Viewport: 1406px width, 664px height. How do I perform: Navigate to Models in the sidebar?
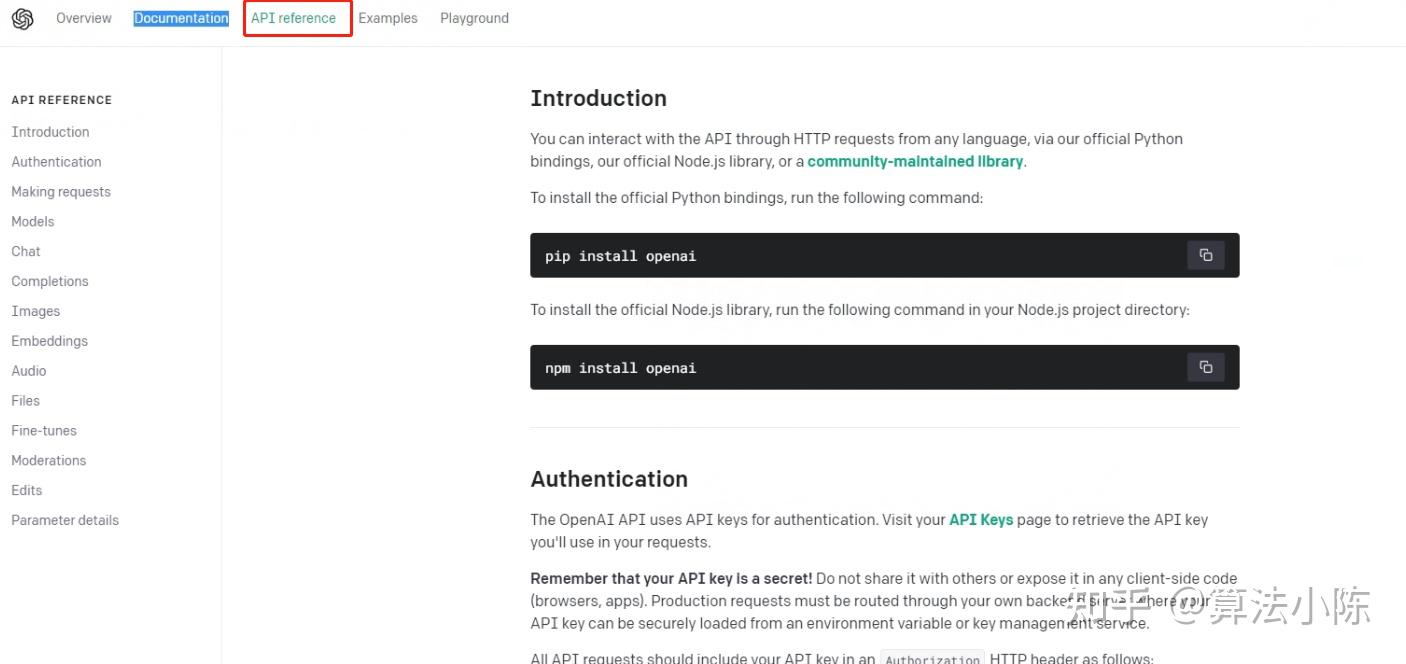click(33, 222)
